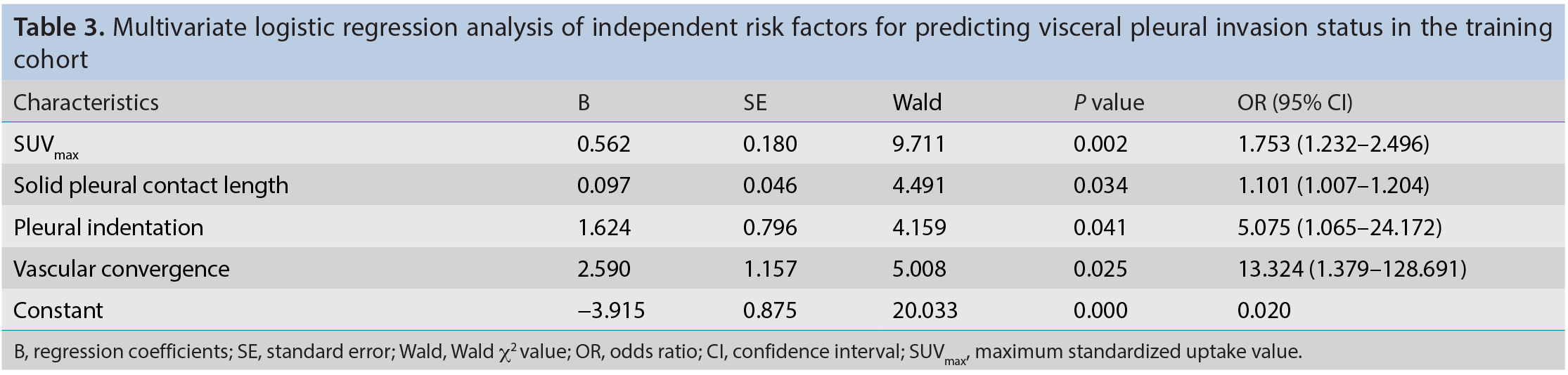Select the SE column header
Viewport: 1568px width, 375px height.
(754, 103)
